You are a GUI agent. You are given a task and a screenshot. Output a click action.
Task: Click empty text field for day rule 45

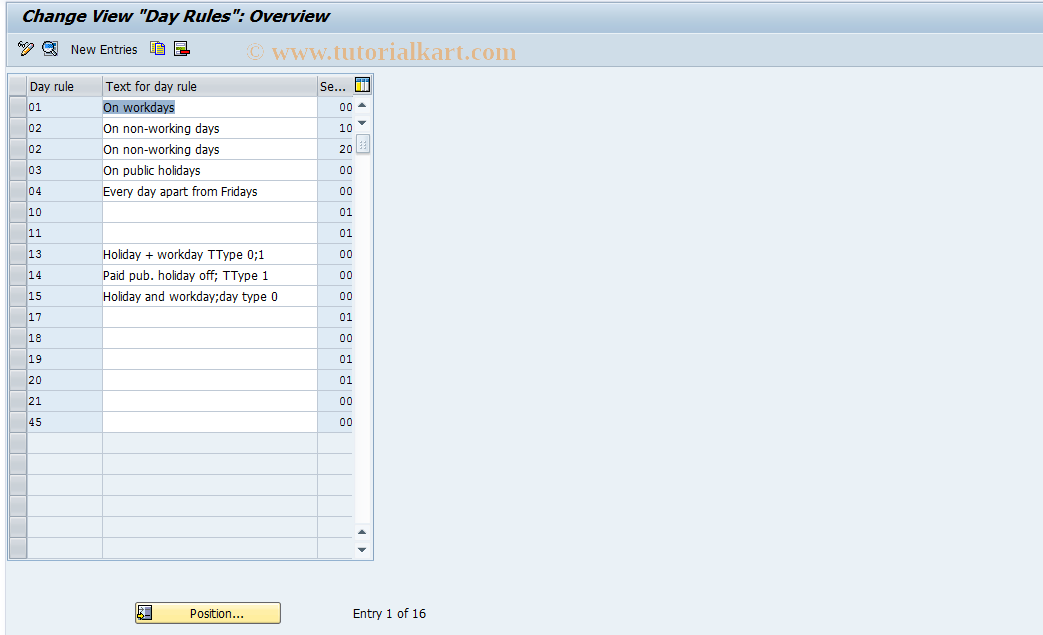(x=210, y=422)
